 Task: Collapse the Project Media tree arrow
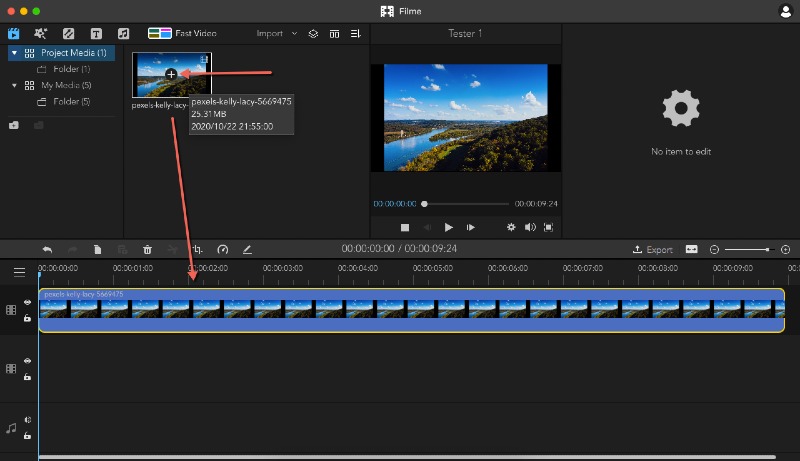click(14, 53)
